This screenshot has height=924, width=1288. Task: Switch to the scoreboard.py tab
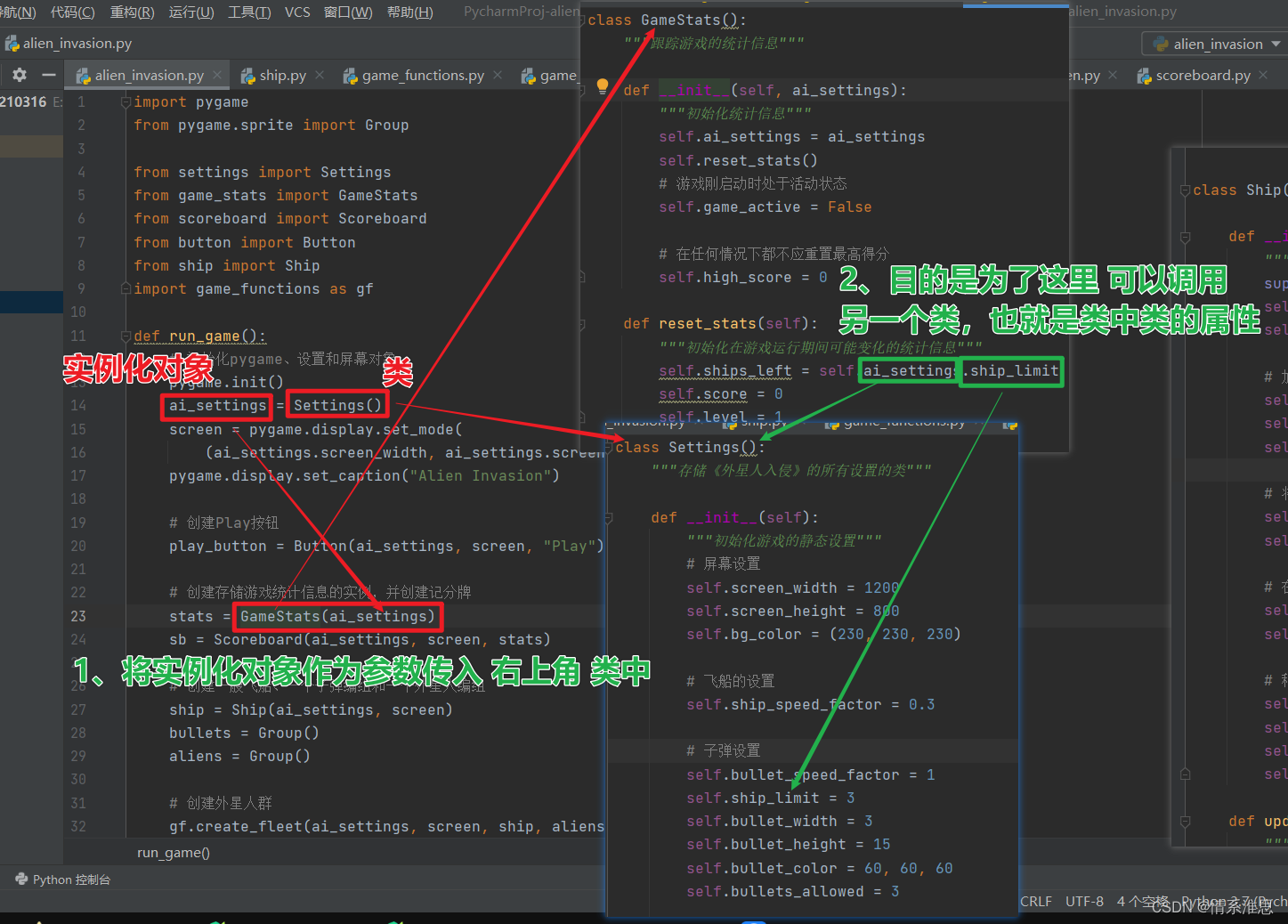[x=1203, y=76]
